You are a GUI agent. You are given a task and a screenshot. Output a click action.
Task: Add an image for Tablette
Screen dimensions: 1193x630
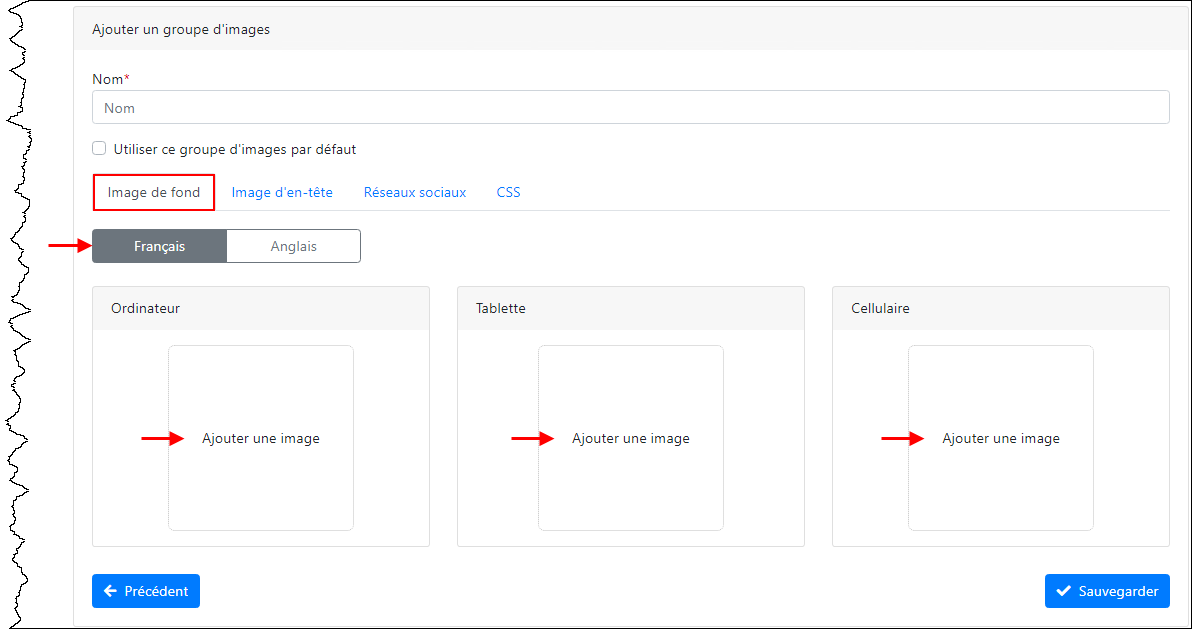tap(631, 438)
